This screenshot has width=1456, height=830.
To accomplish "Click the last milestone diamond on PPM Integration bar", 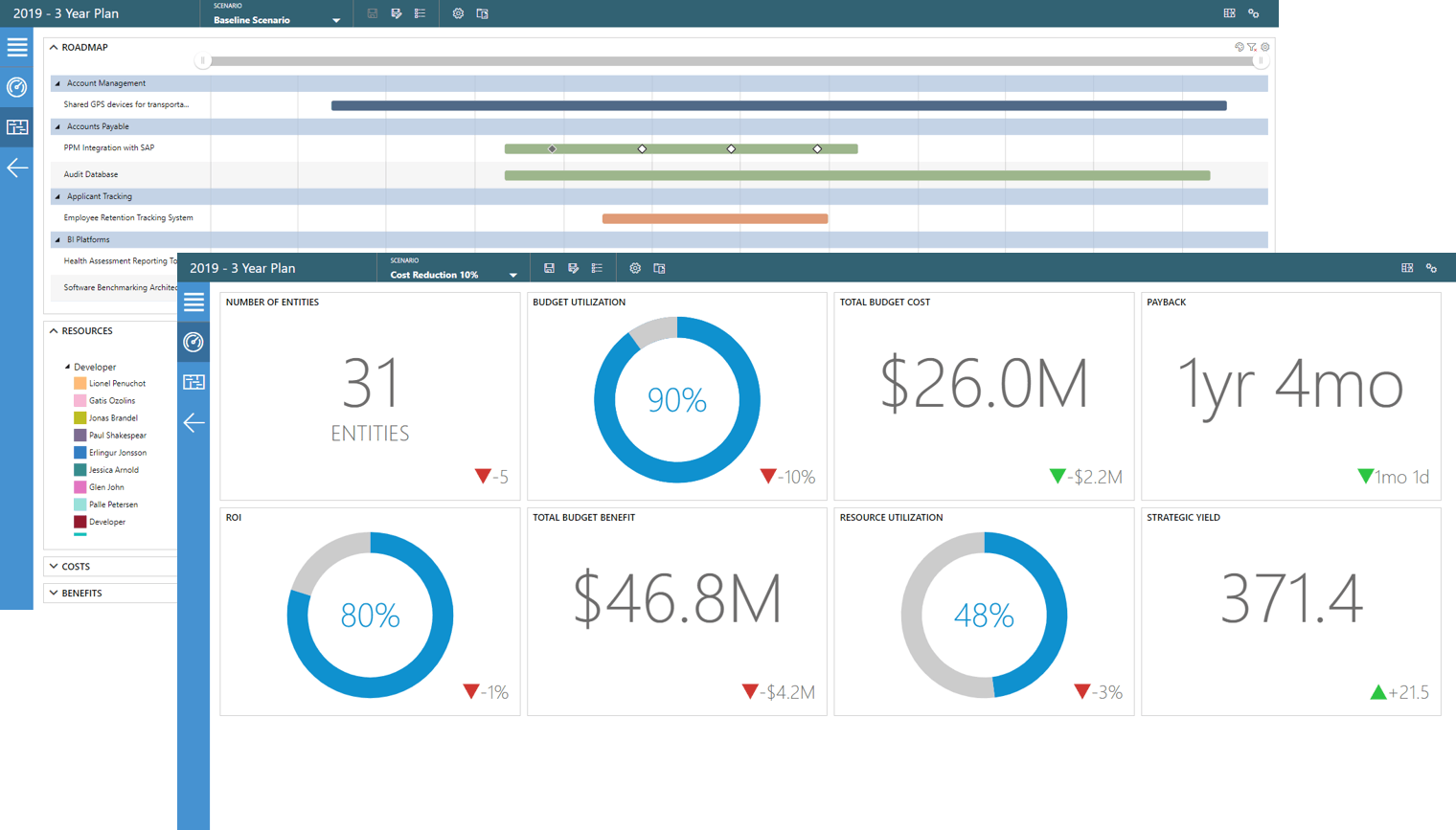I will tap(817, 148).
